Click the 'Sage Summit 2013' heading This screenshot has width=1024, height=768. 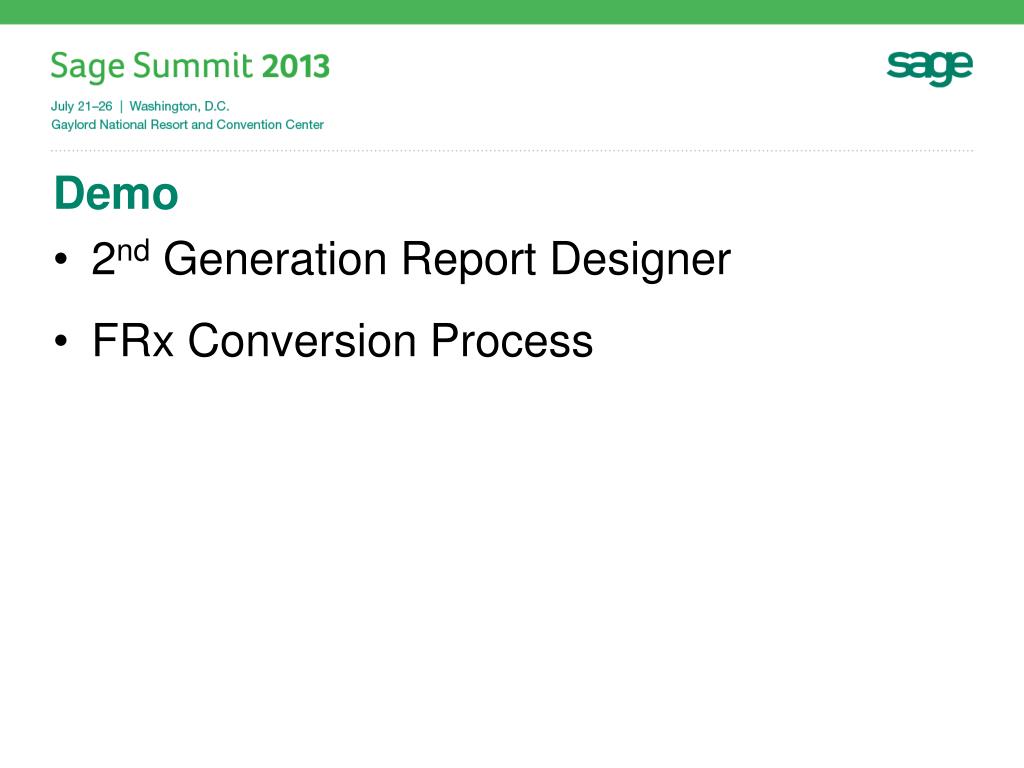coord(190,67)
